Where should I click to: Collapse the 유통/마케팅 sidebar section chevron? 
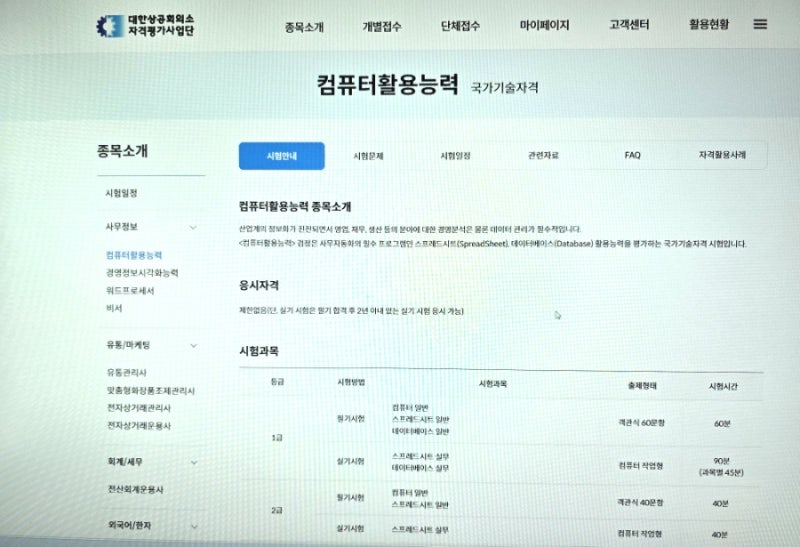(193, 346)
